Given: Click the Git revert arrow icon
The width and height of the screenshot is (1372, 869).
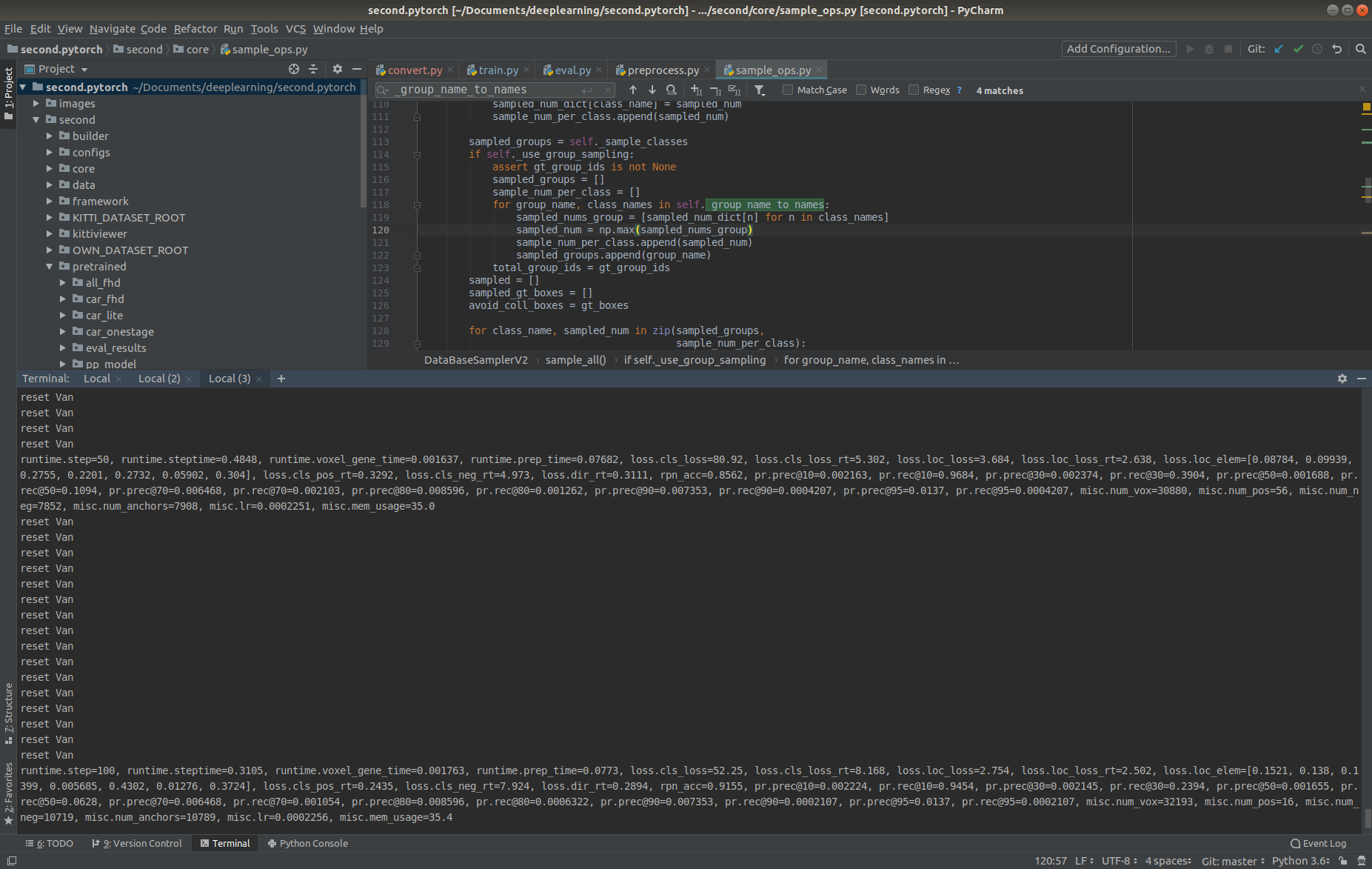Looking at the screenshot, I should 1336,49.
